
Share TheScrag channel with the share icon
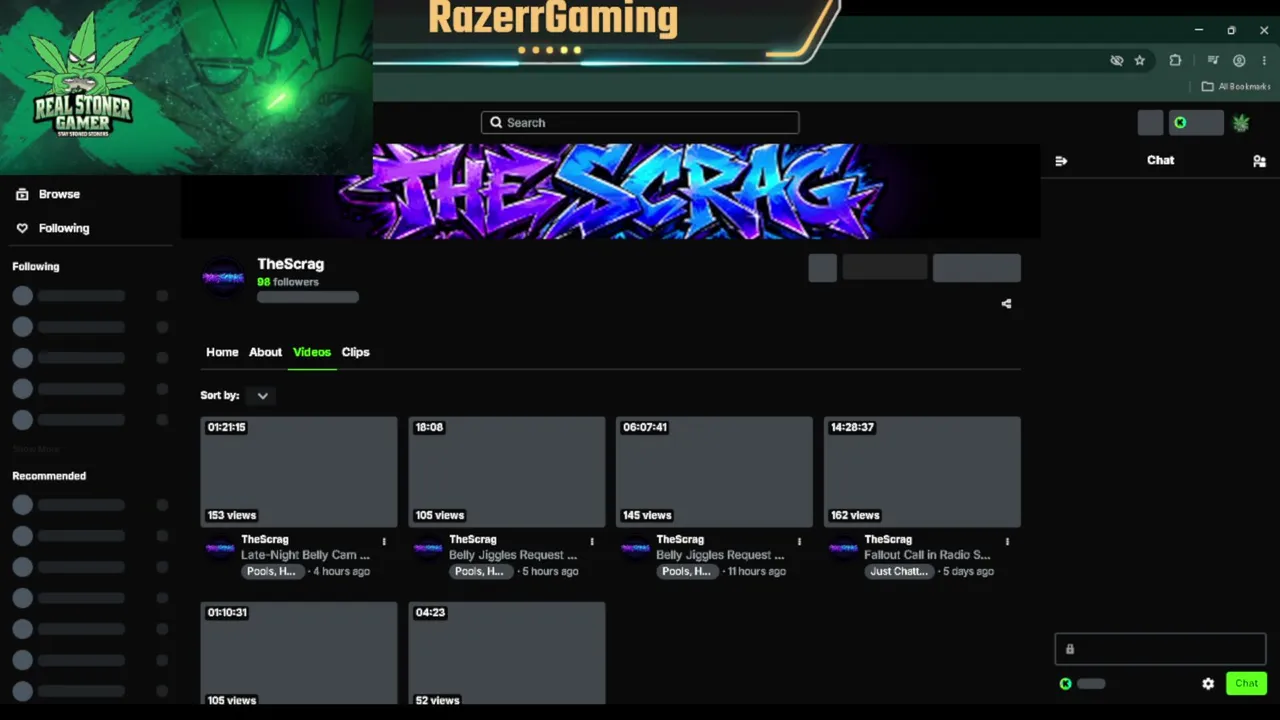tap(1006, 304)
